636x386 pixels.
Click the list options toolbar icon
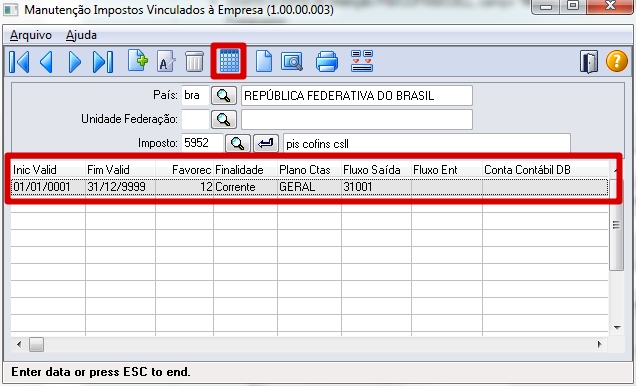click(362, 61)
